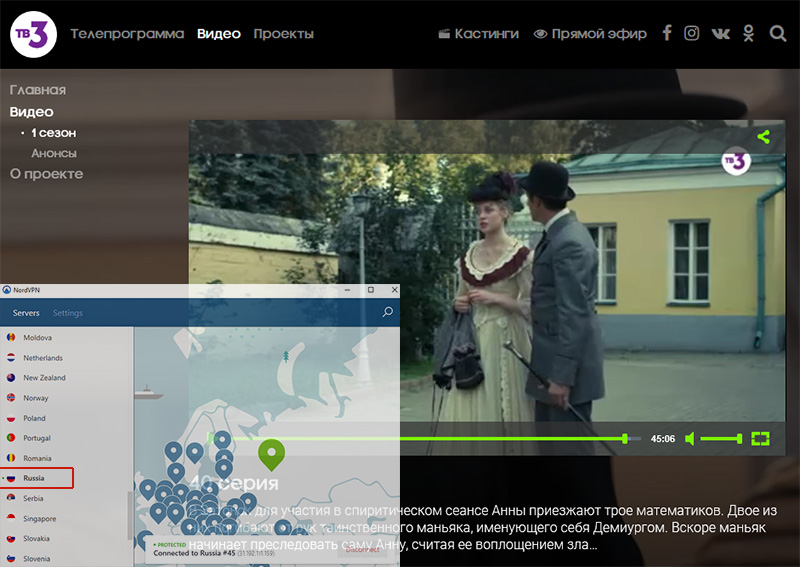Click the green connected map pin in NordVPN
Screen dimensions: 800x567
271,454
